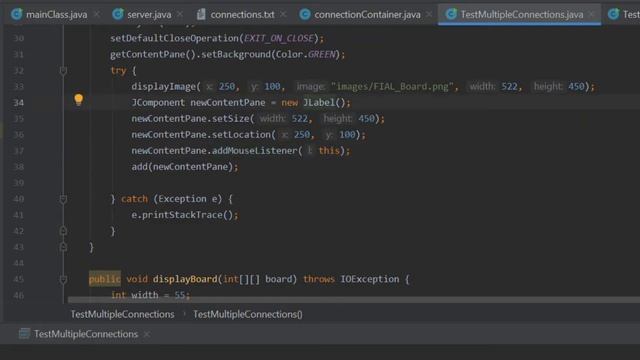Click the class icon on mainClass.java tab
The width and height of the screenshot is (640, 360).
pyautogui.click(x=17, y=14)
